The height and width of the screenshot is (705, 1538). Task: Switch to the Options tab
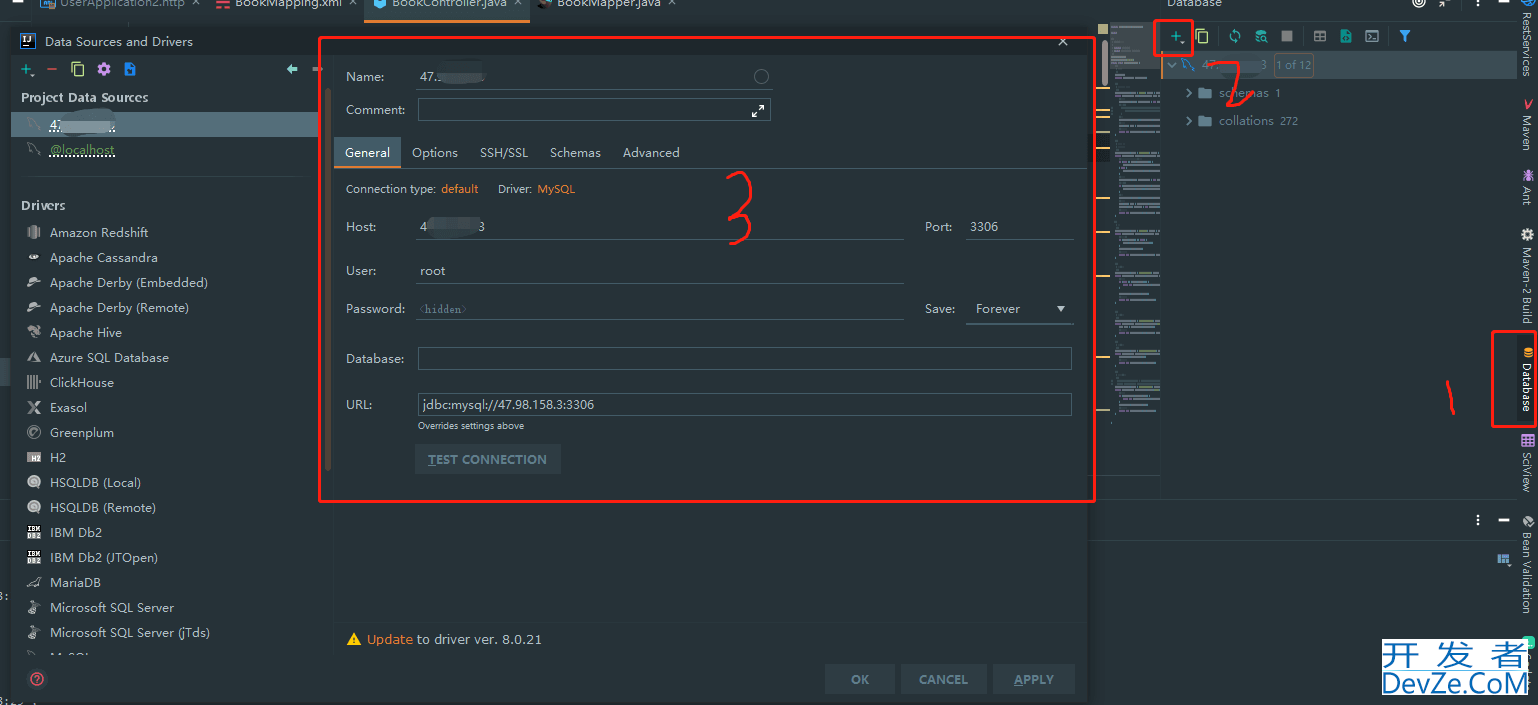435,153
